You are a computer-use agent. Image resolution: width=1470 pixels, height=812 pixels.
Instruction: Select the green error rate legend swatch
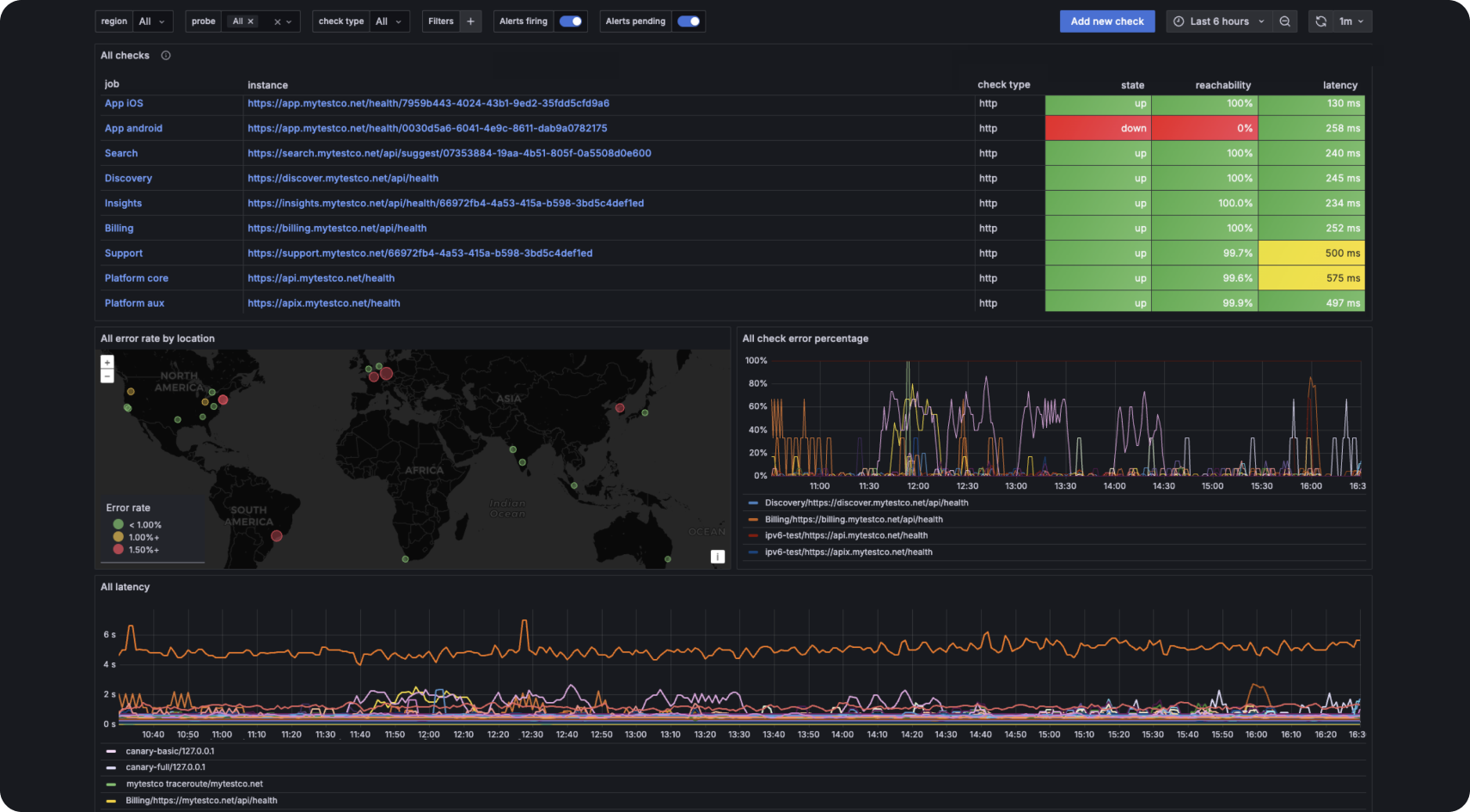coord(118,524)
